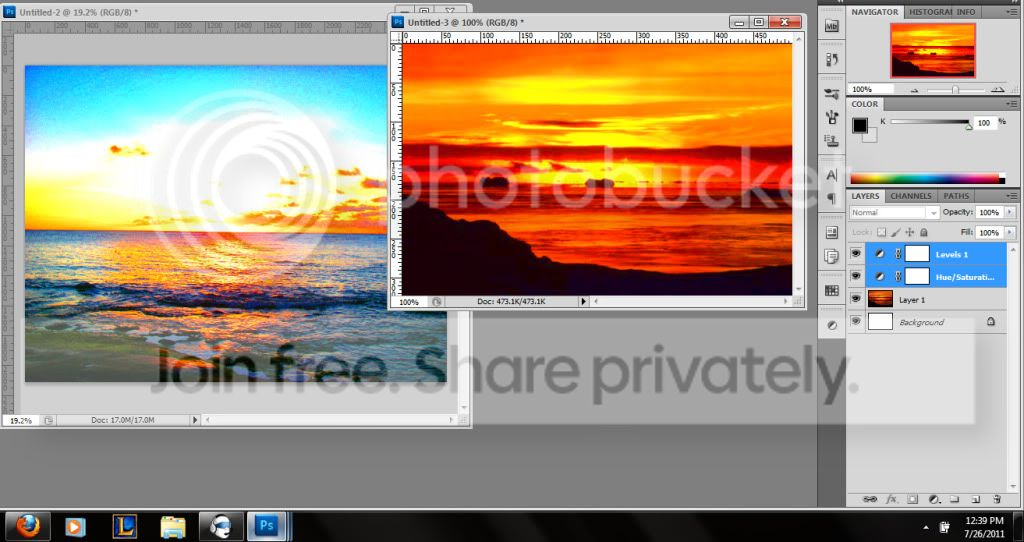1024x542 pixels.
Task: Toggle Background layer visibility eye
Action: pos(856,321)
